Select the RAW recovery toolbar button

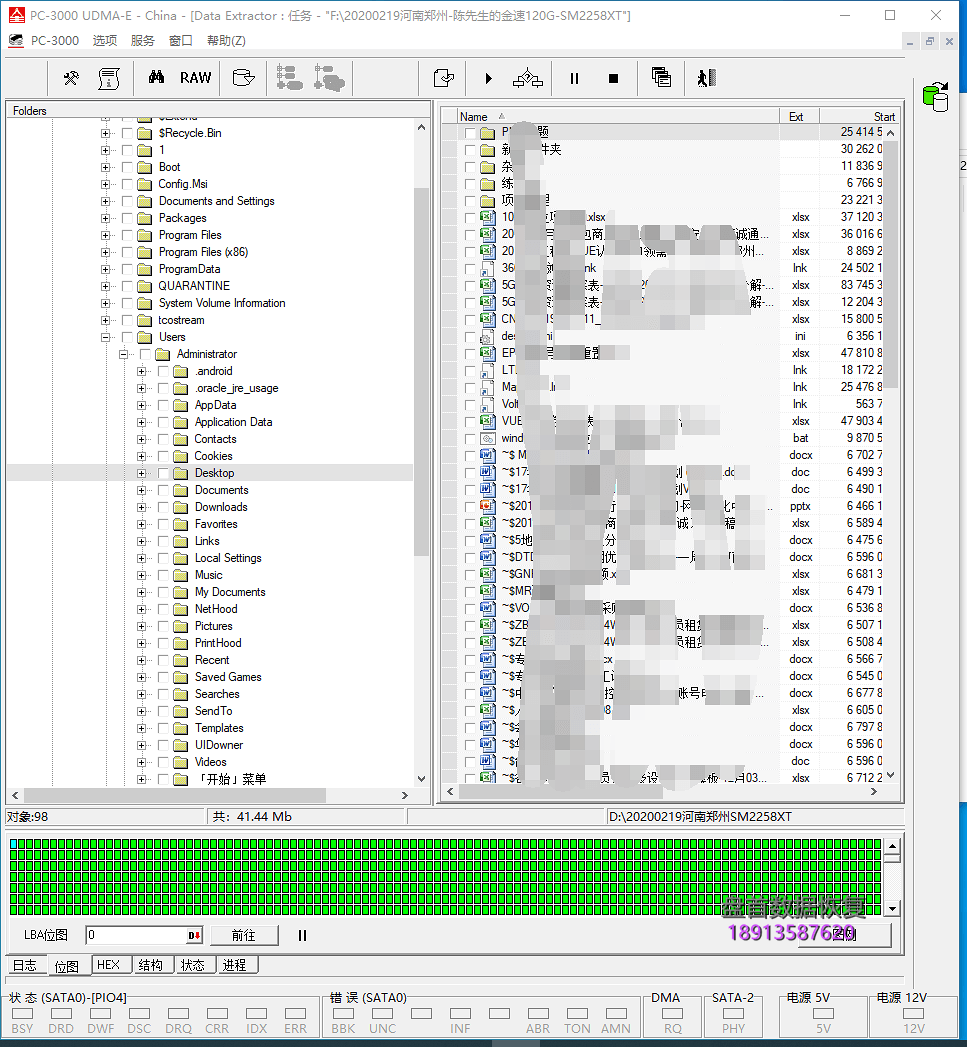tap(196, 78)
